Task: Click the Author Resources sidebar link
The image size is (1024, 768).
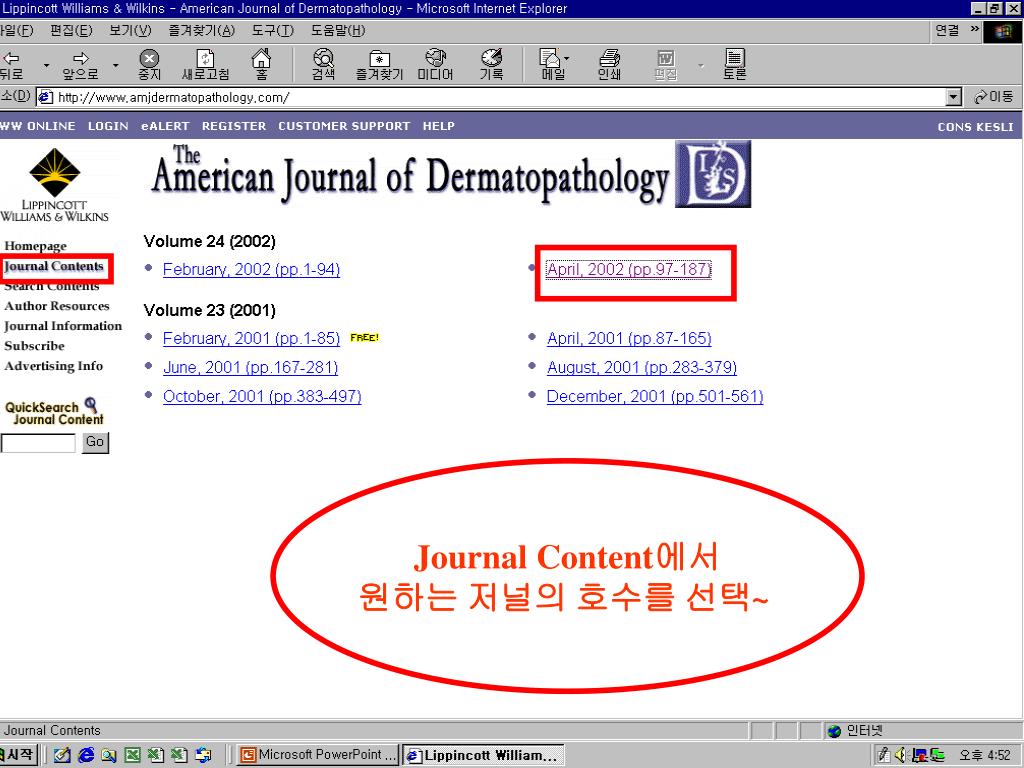Action: coord(57,306)
